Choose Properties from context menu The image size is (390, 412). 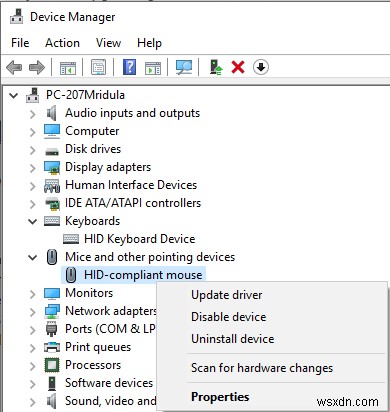pyautogui.click(x=220, y=397)
